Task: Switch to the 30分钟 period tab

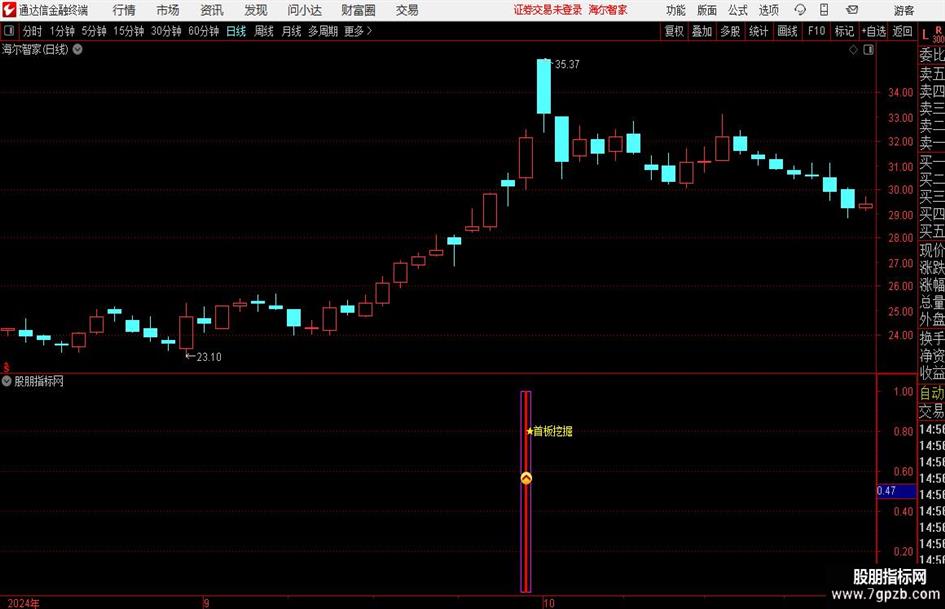Action: pos(166,31)
